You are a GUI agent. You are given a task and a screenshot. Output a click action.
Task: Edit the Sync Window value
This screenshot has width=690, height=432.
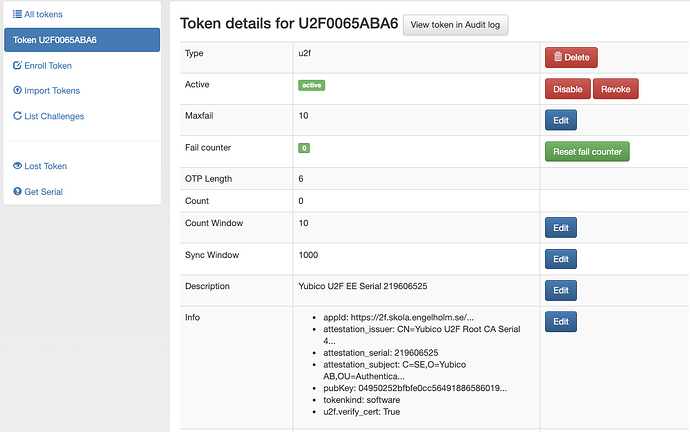(561, 259)
